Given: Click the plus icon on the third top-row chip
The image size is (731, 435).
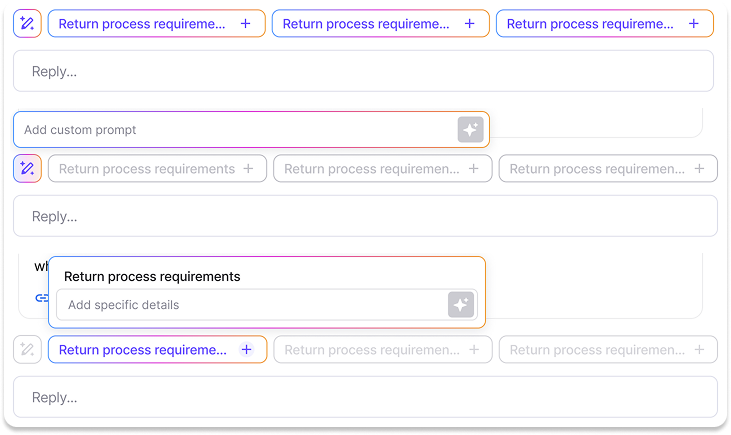Looking at the screenshot, I should coord(694,24).
